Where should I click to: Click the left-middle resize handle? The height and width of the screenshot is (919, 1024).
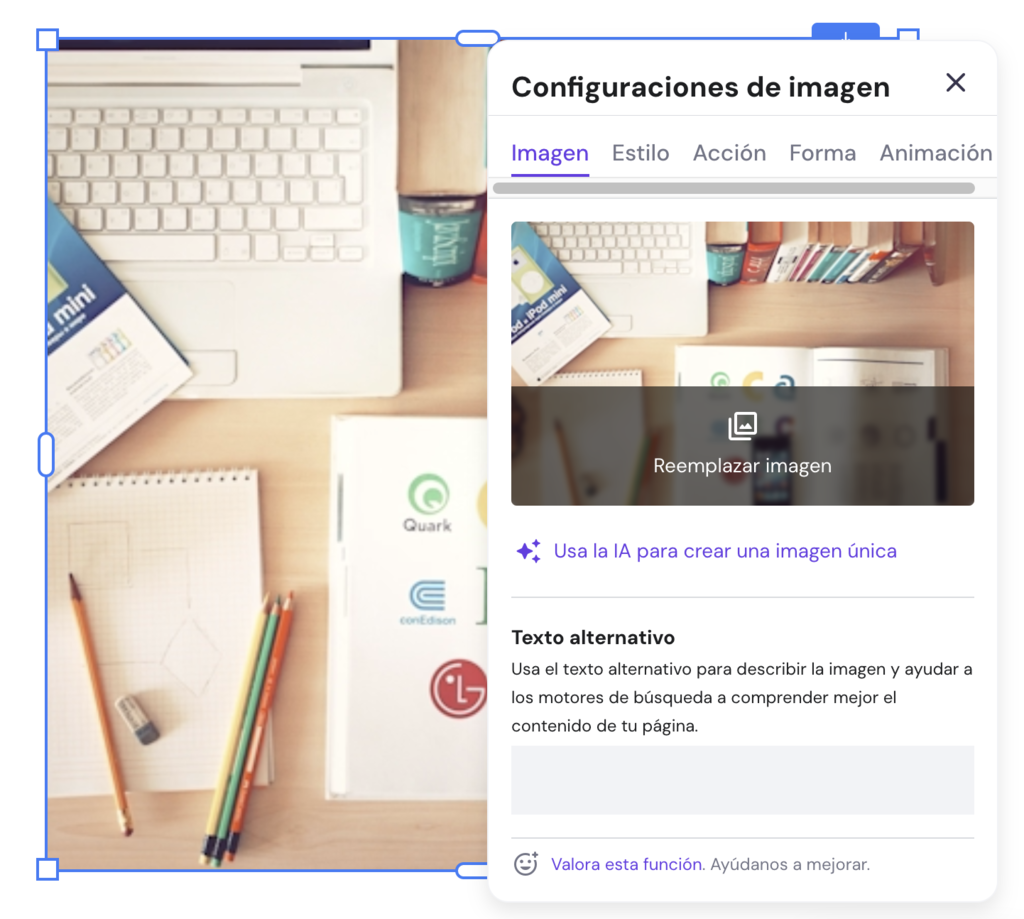tap(45, 453)
